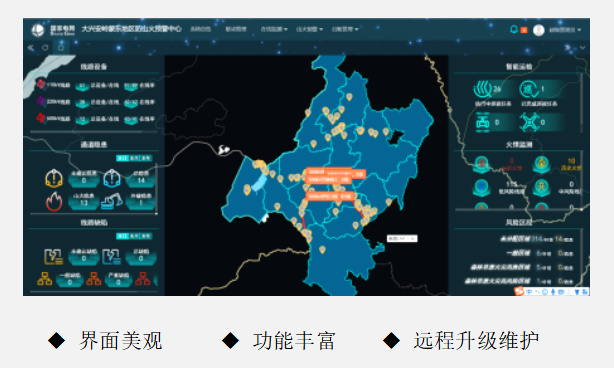Click the refresh icon in tab bar

pos(45,48)
